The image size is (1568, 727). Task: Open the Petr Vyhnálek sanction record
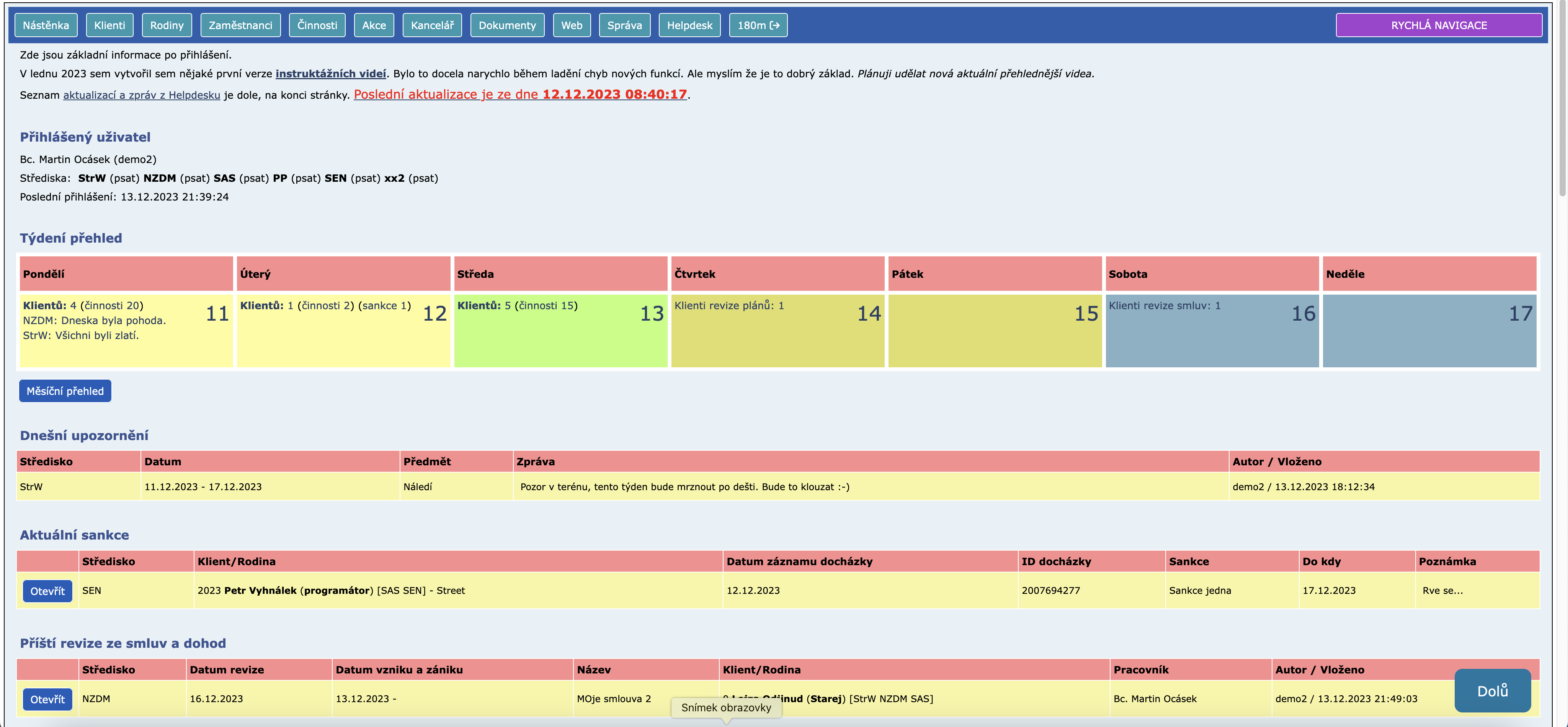(47, 591)
